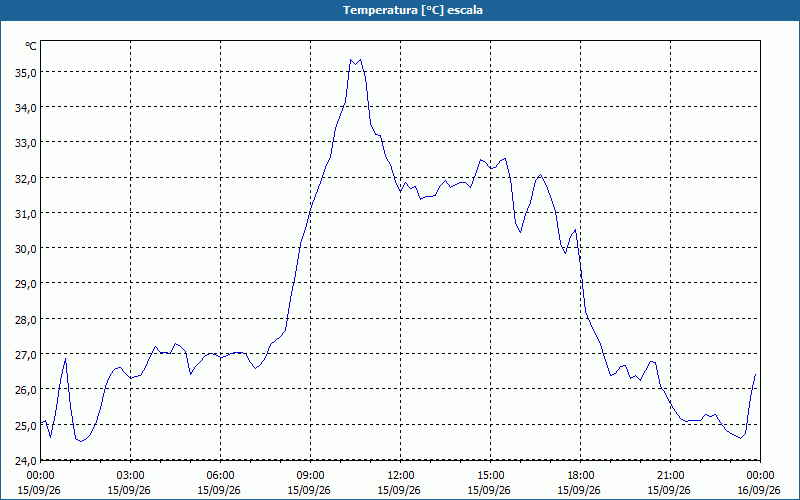Image resolution: width=800 pixels, height=500 pixels.
Task: Click the 'Temperatura [°C] escala' chart title
Action: point(413,10)
